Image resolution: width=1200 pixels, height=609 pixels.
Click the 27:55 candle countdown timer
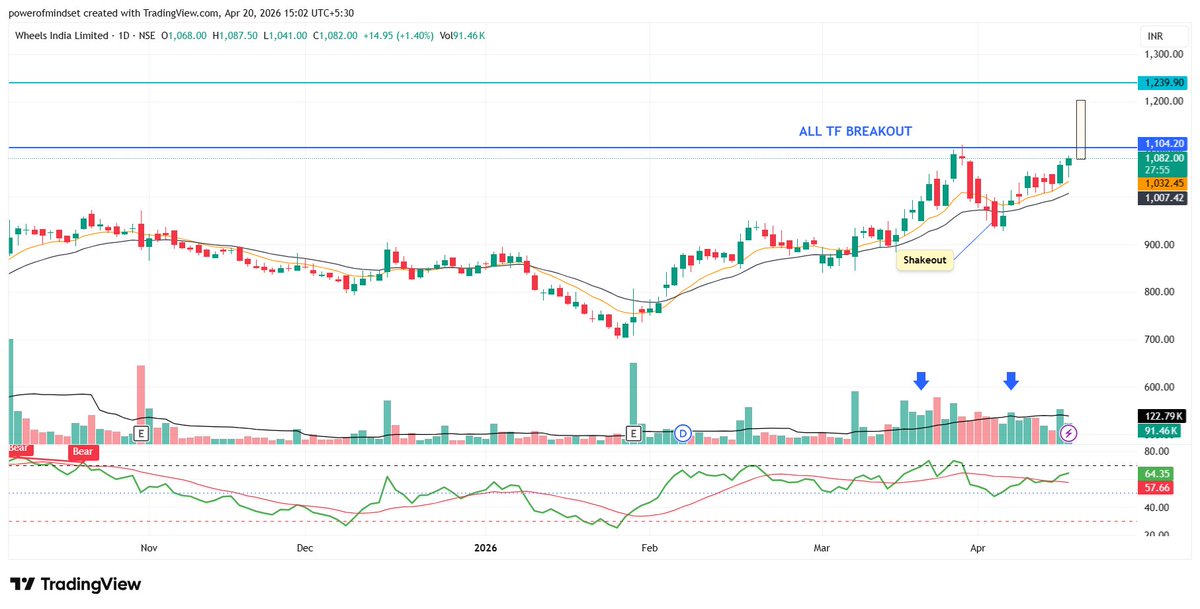coord(1157,171)
